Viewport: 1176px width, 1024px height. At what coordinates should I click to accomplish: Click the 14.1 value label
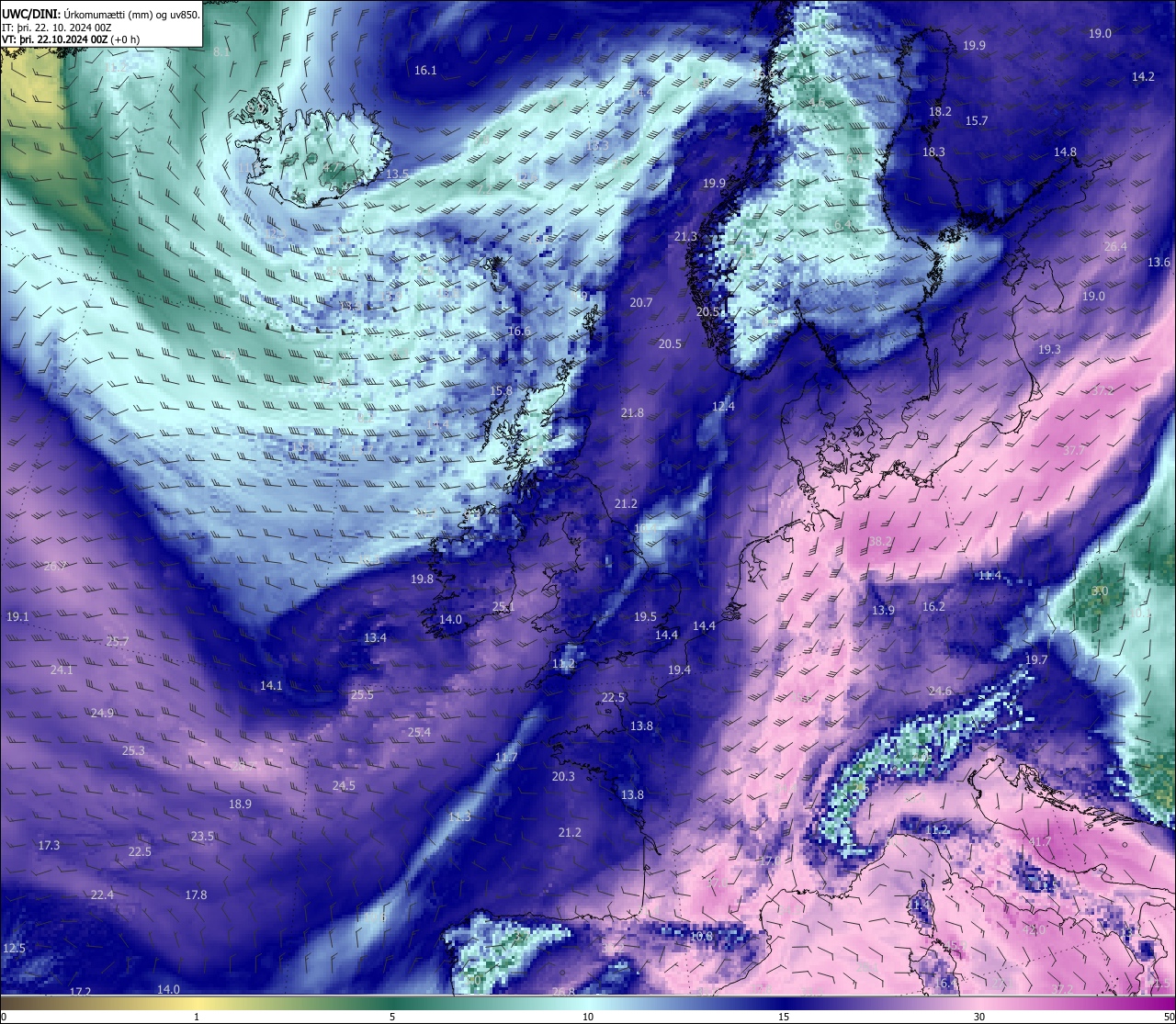tap(271, 686)
